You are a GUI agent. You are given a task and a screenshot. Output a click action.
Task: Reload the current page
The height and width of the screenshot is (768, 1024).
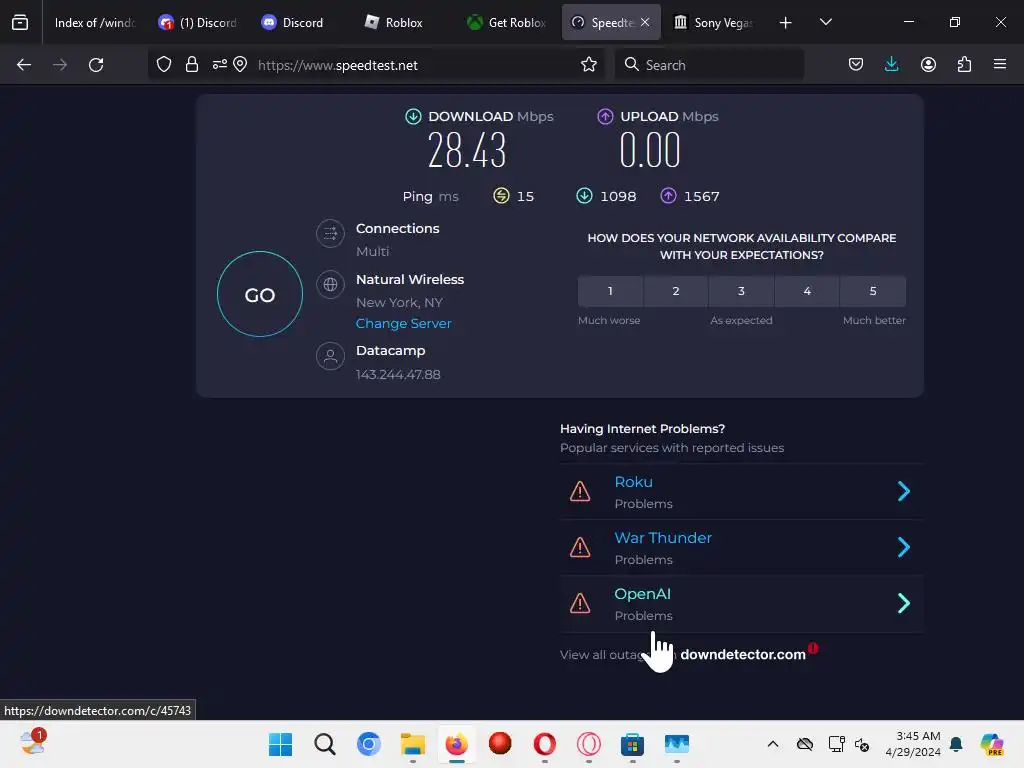tap(96, 65)
